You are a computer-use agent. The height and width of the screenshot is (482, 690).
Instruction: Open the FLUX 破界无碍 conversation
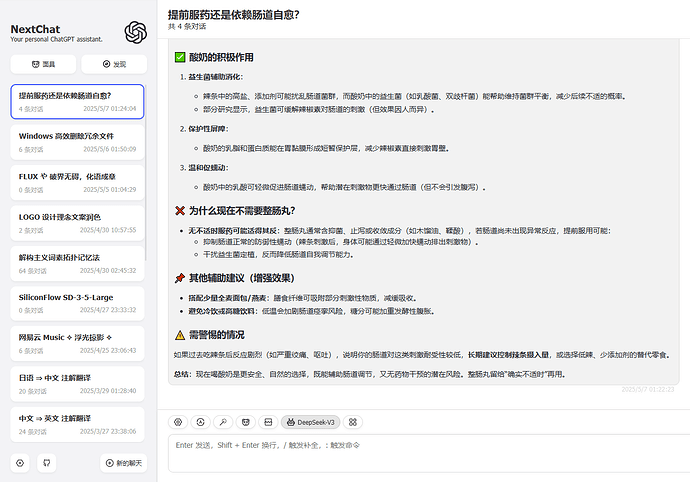click(77, 183)
